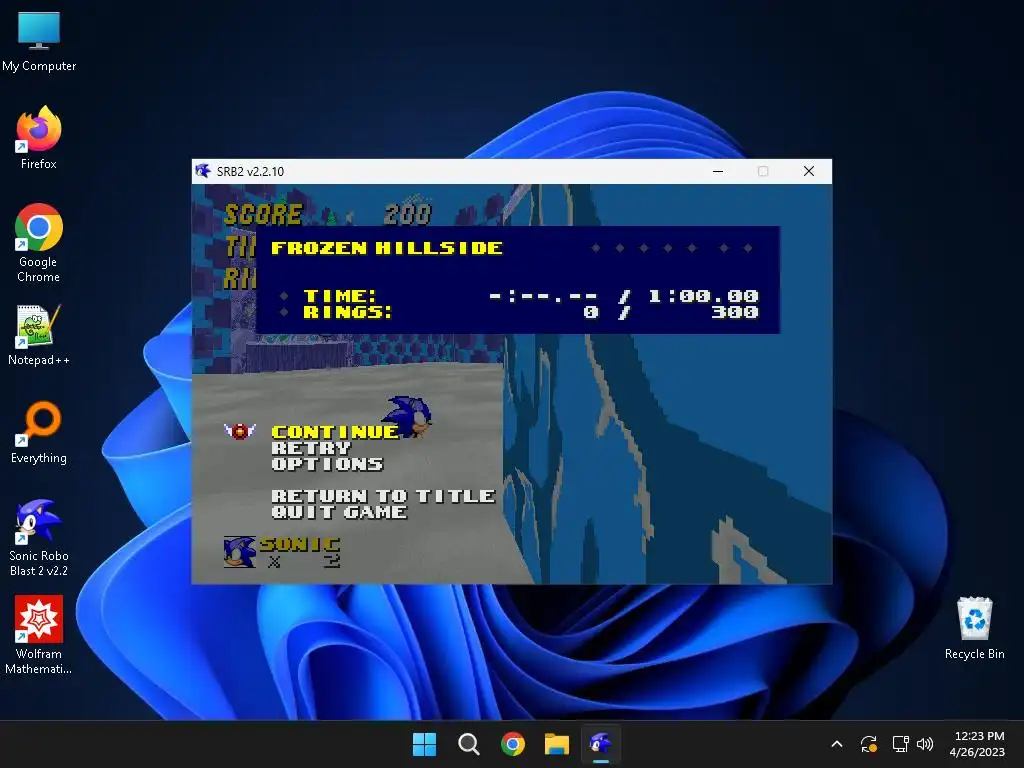Minimize the SRB2 window

point(718,171)
